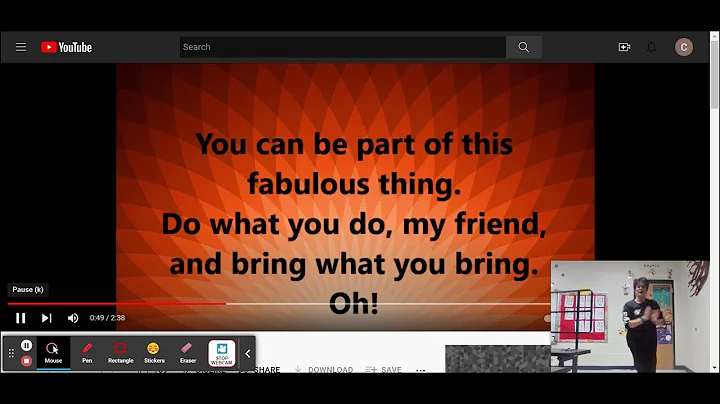The width and height of the screenshot is (720, 404).
Task: Open the notifications bell
Action: (652, 47)
